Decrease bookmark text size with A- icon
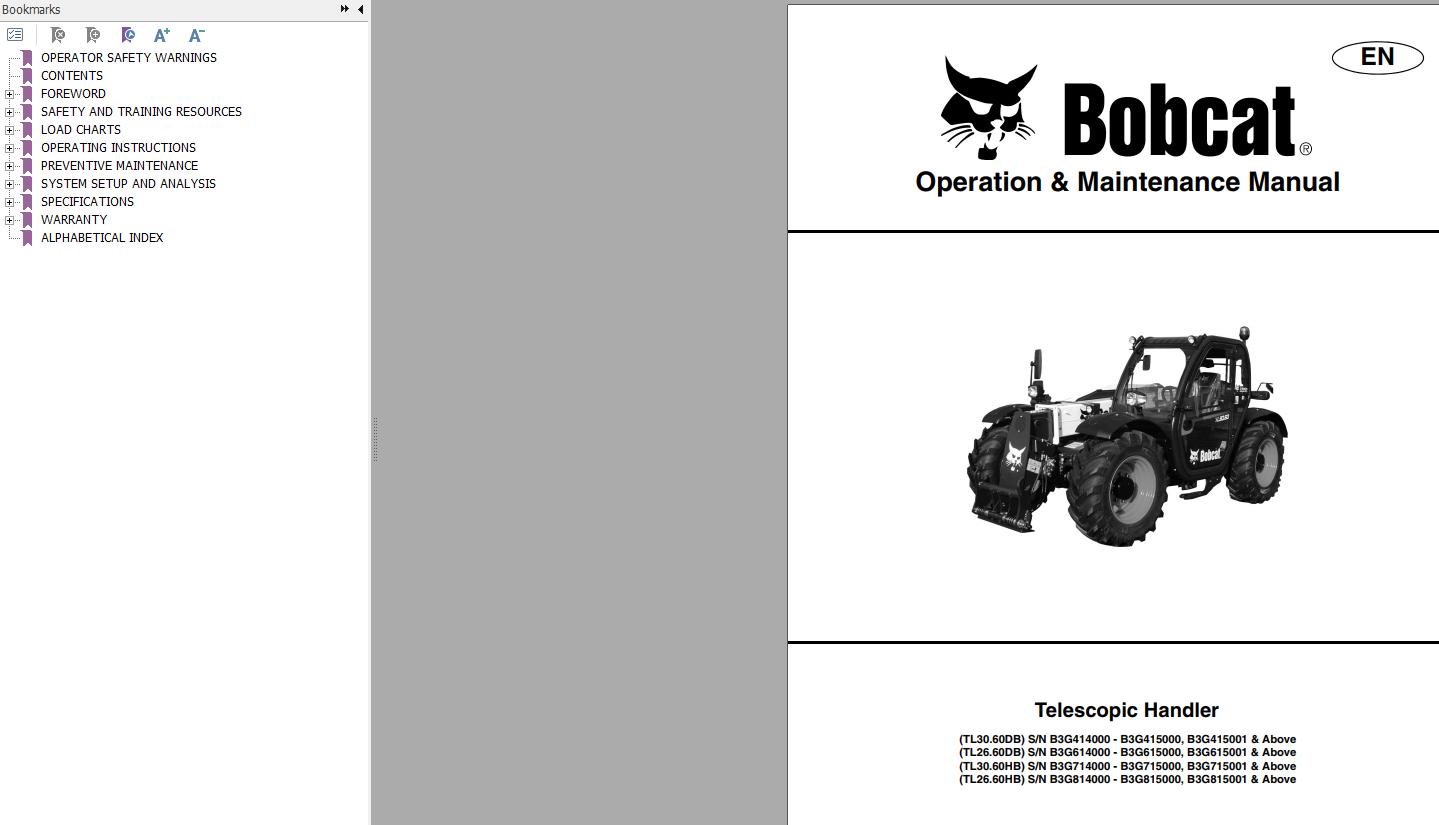Screen dimensions: 1439x825 click(195, 35)
